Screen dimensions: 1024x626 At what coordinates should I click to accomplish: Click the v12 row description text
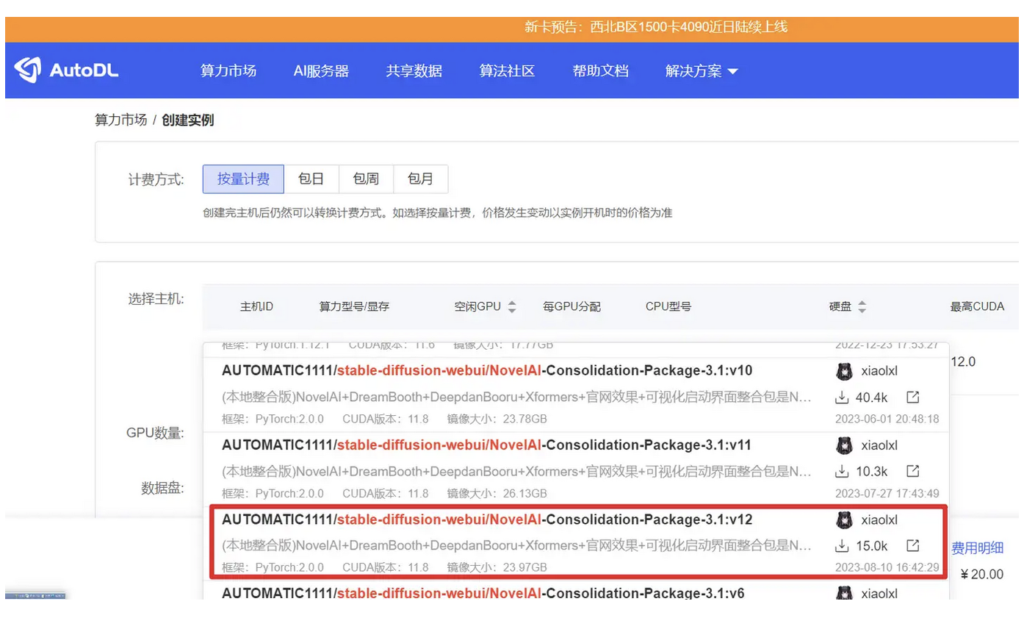516,545
